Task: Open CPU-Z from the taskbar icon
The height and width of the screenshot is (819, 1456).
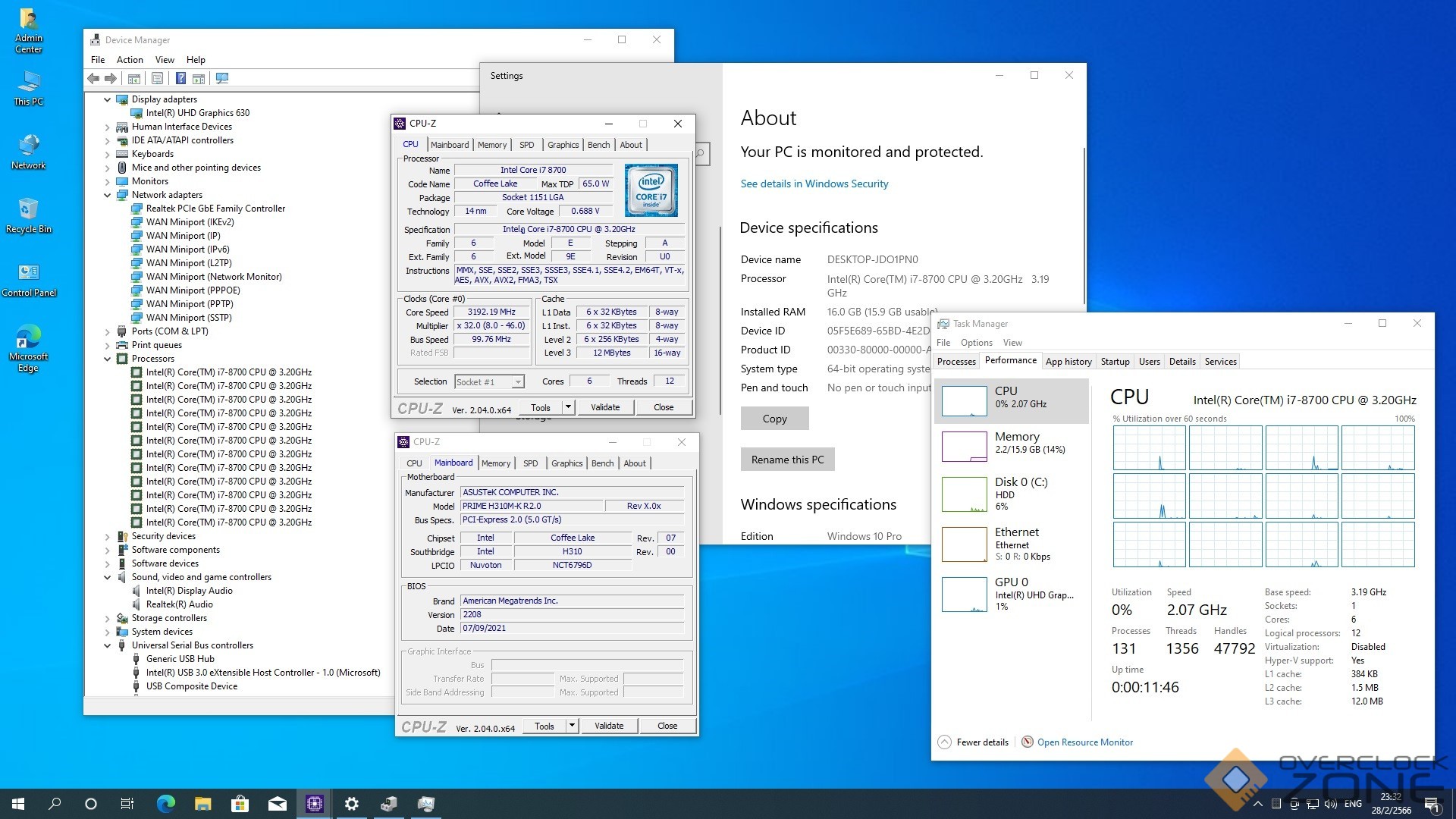Action: point(314,804)
